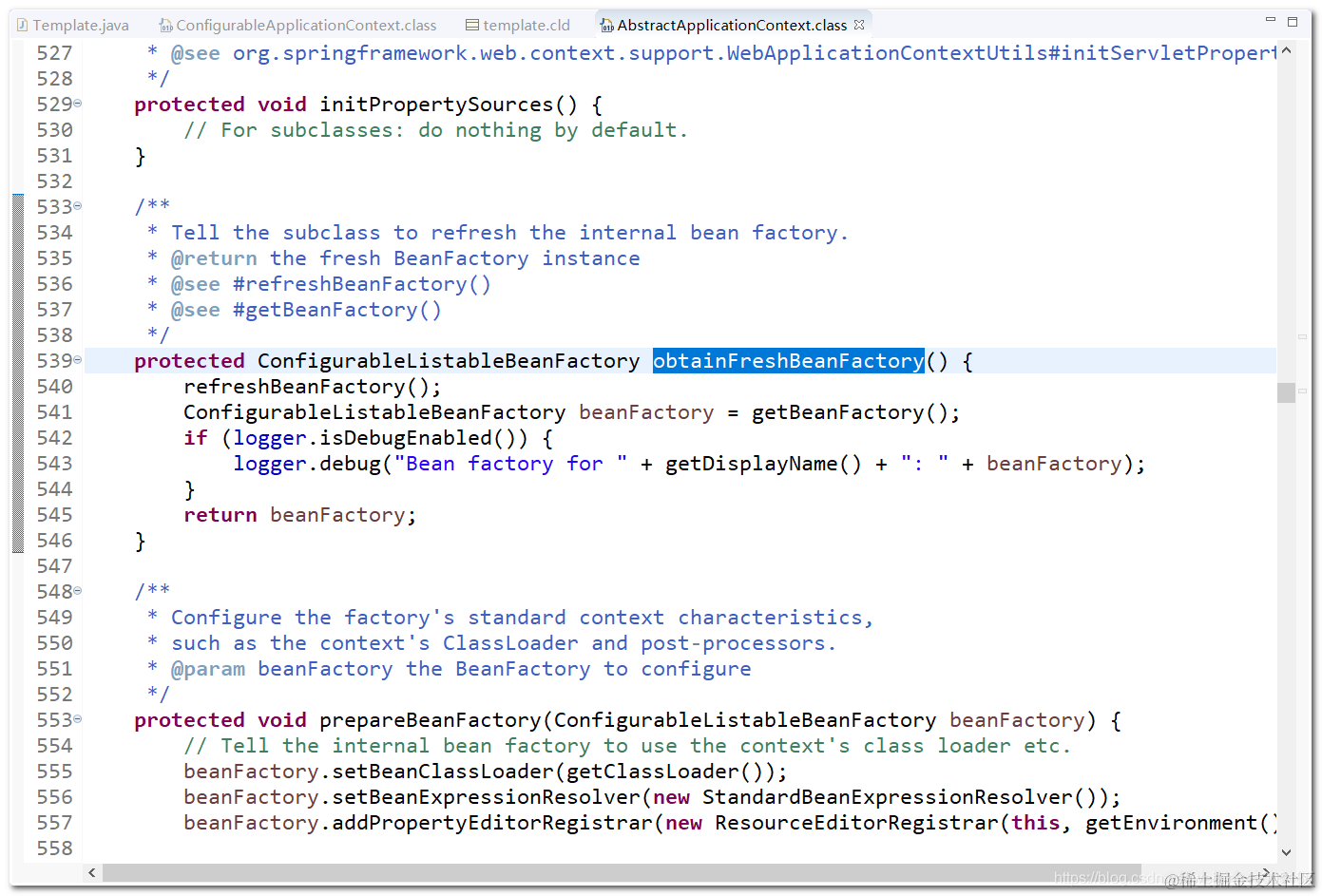The height and width of the screenshot is (896, 1322).
Task: Click the horizontal scrollbar left arrow
Action: (92, 872)
